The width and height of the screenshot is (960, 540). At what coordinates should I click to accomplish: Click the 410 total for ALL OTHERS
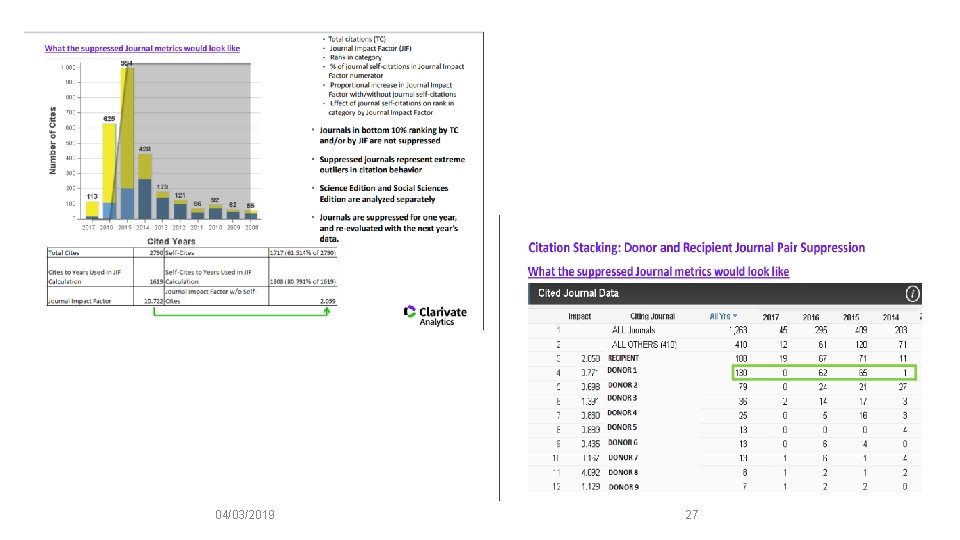point(741,345)
